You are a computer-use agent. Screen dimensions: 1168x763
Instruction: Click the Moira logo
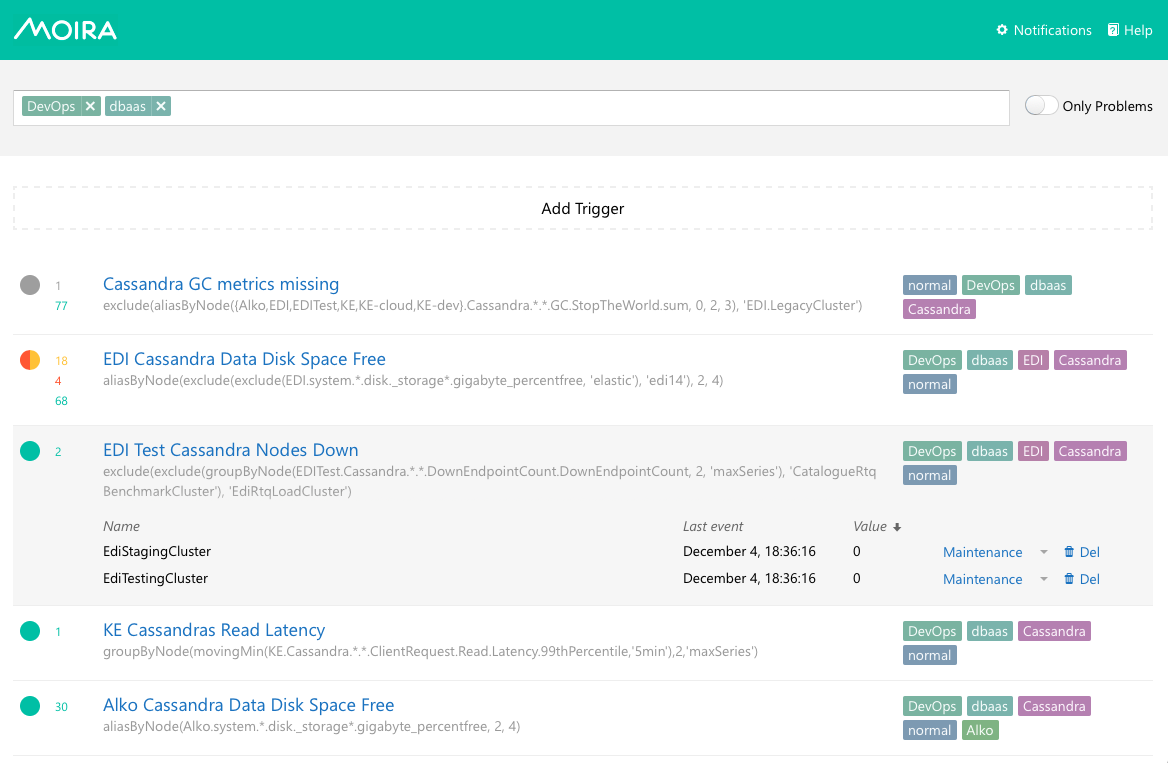66,29
